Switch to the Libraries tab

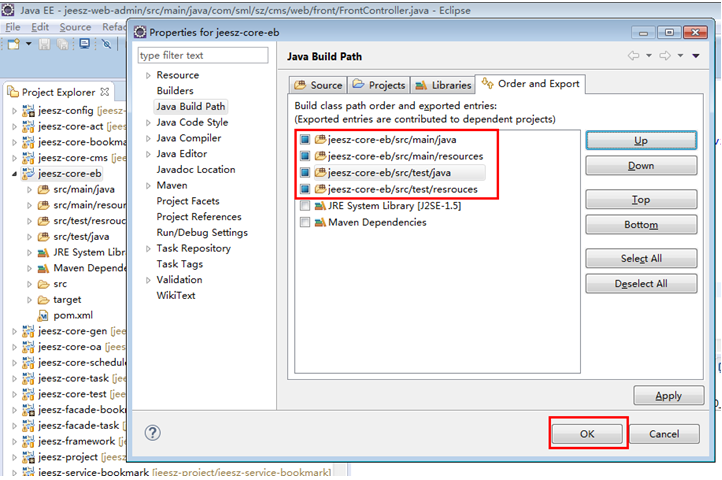point(443,85)
